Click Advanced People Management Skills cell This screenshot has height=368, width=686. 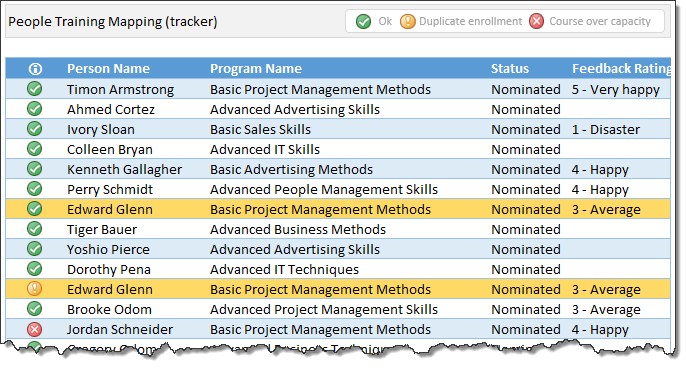click(324, 190)
